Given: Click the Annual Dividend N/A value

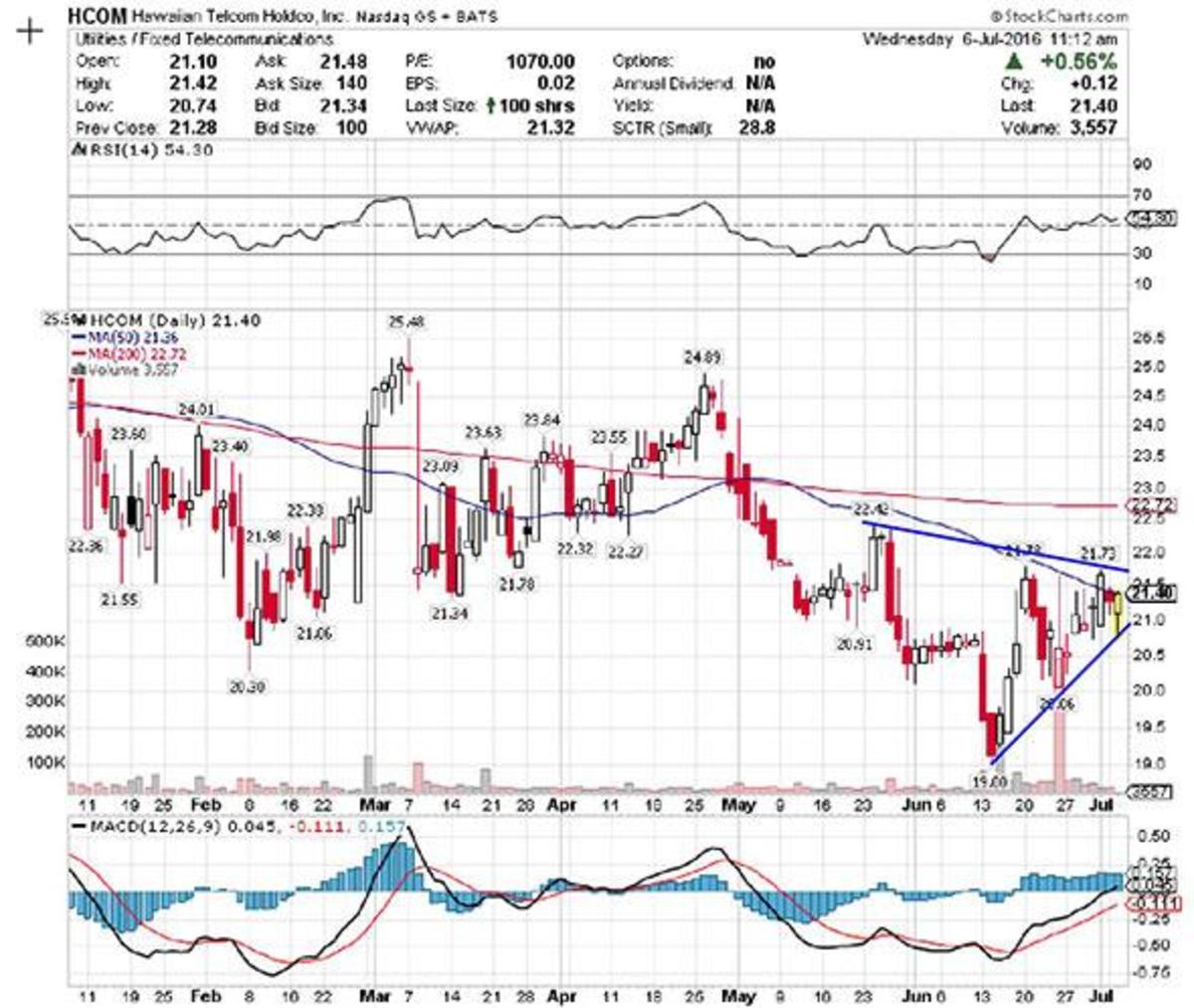Looking at the screenshot, I should point(760,84).
